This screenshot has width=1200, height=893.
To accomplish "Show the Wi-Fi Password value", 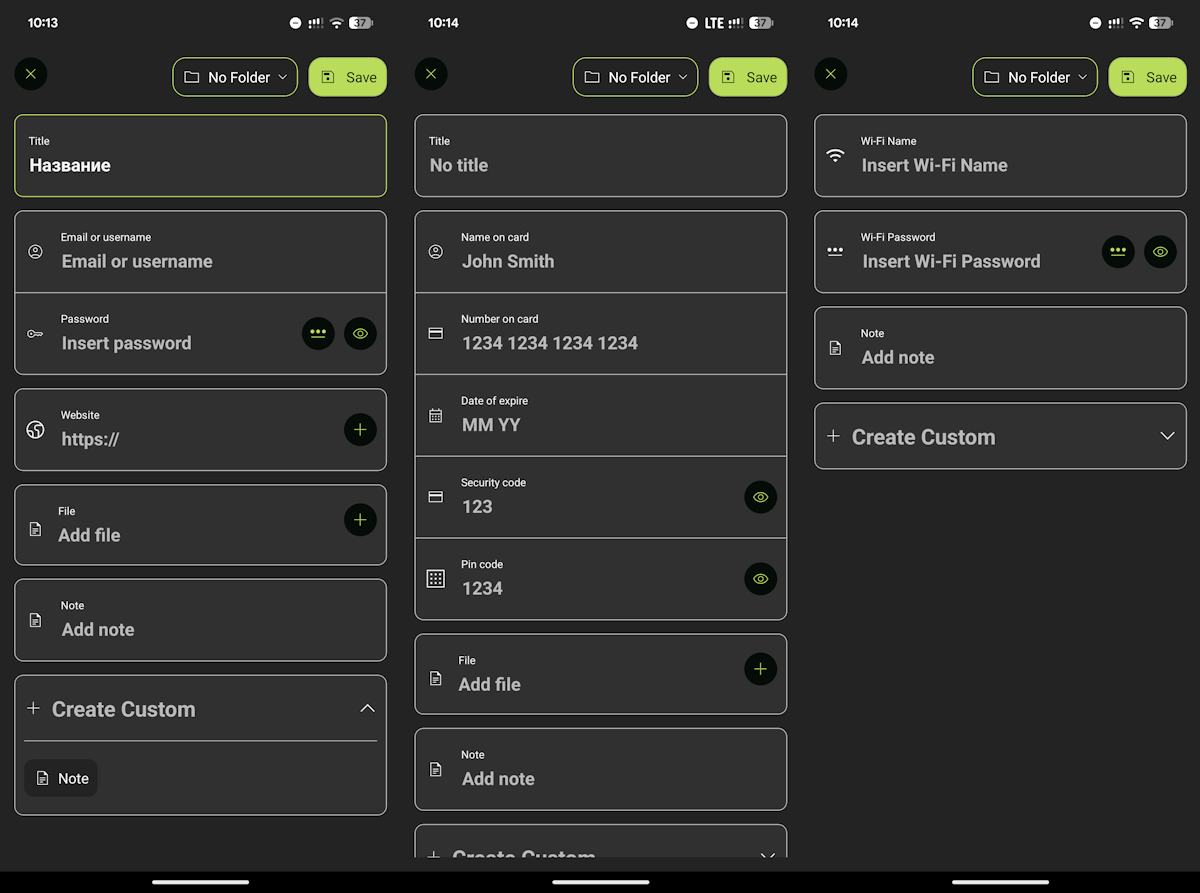I will [1160, 252].
